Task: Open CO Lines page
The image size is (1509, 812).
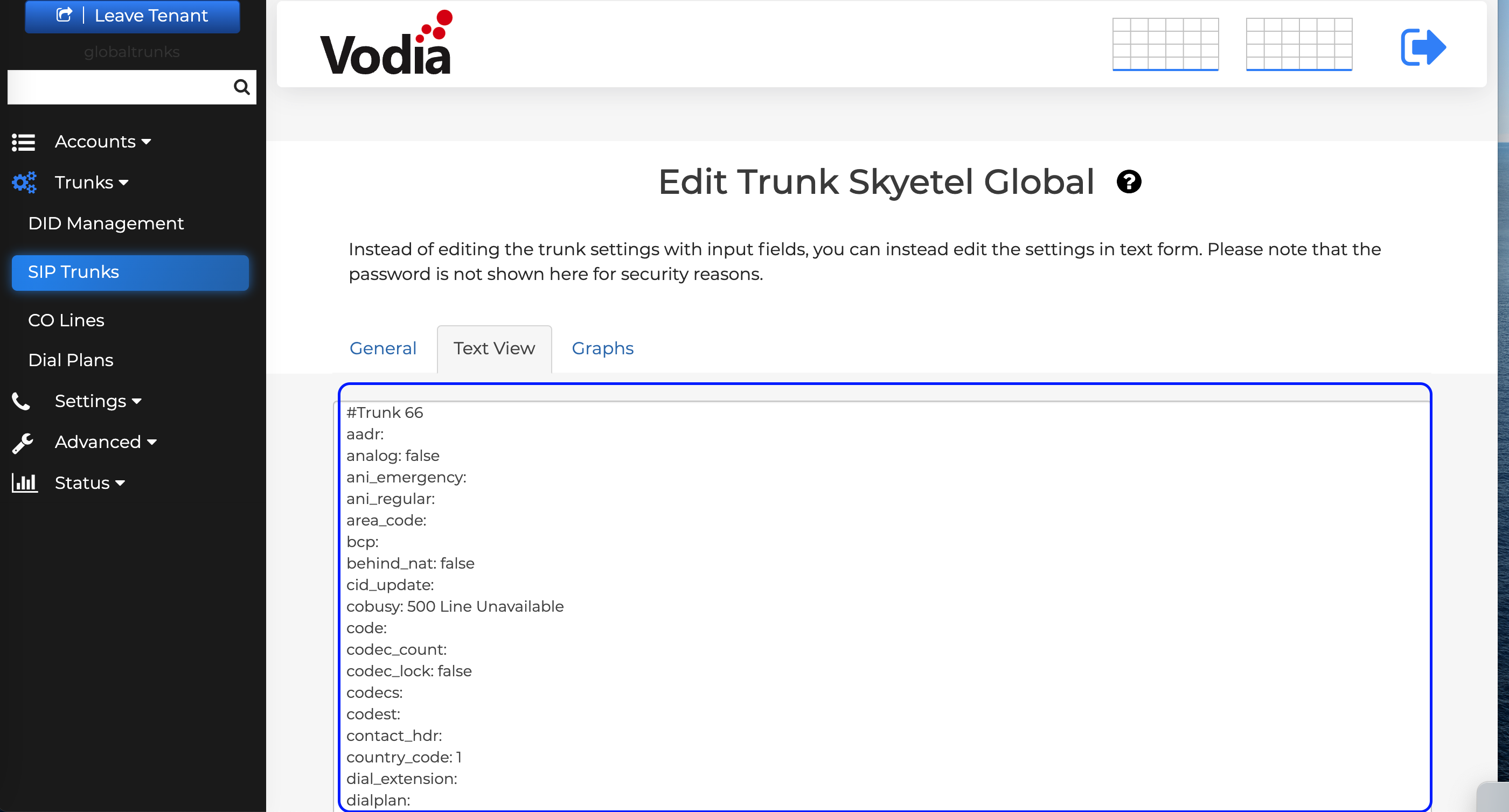Action: coord(66,320)
